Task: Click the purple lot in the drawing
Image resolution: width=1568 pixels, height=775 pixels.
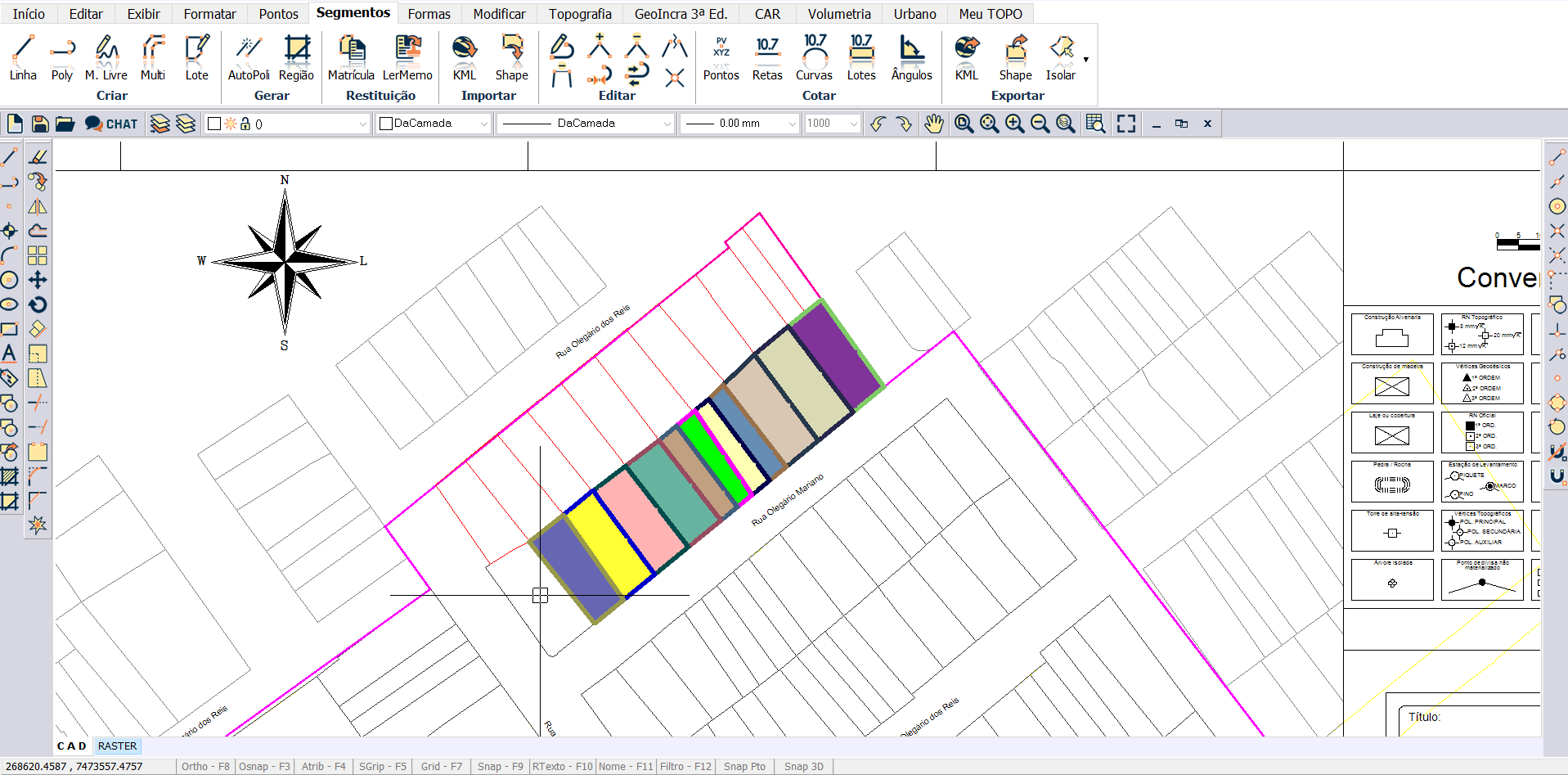Action: coord(835,354)
